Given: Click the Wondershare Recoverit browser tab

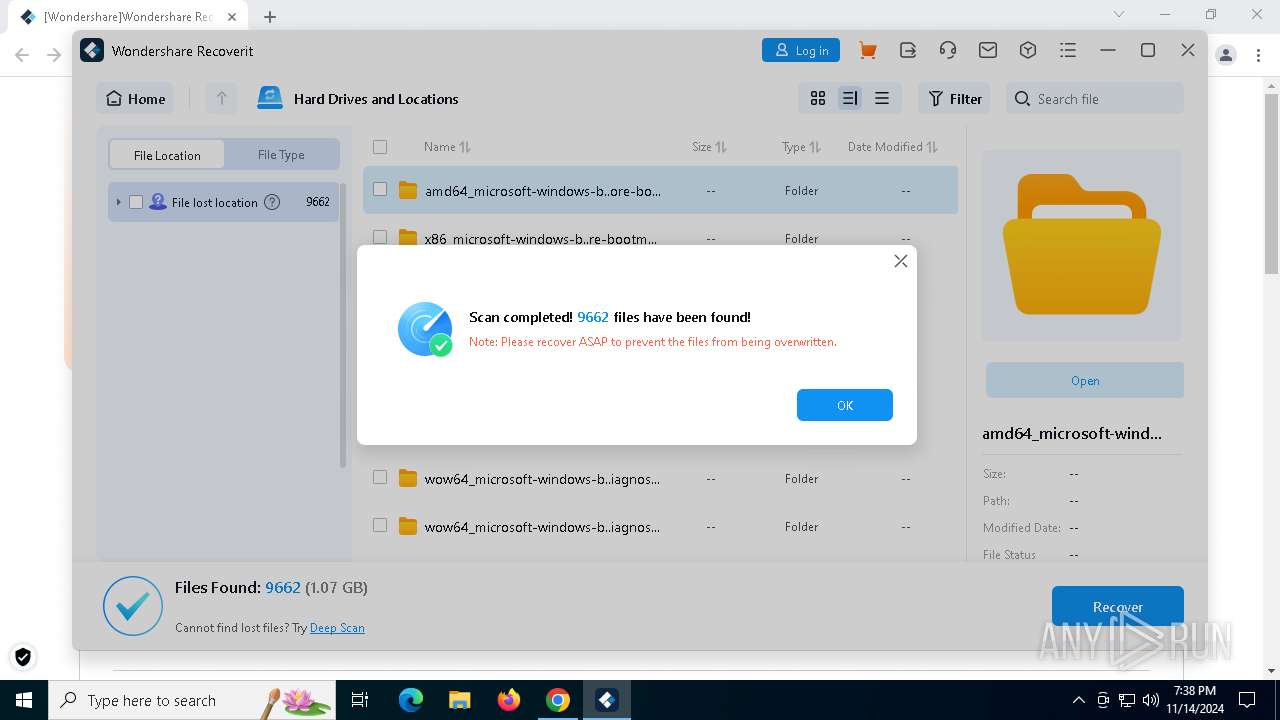Looking at the screenshot, I should [x=128, y=17].
